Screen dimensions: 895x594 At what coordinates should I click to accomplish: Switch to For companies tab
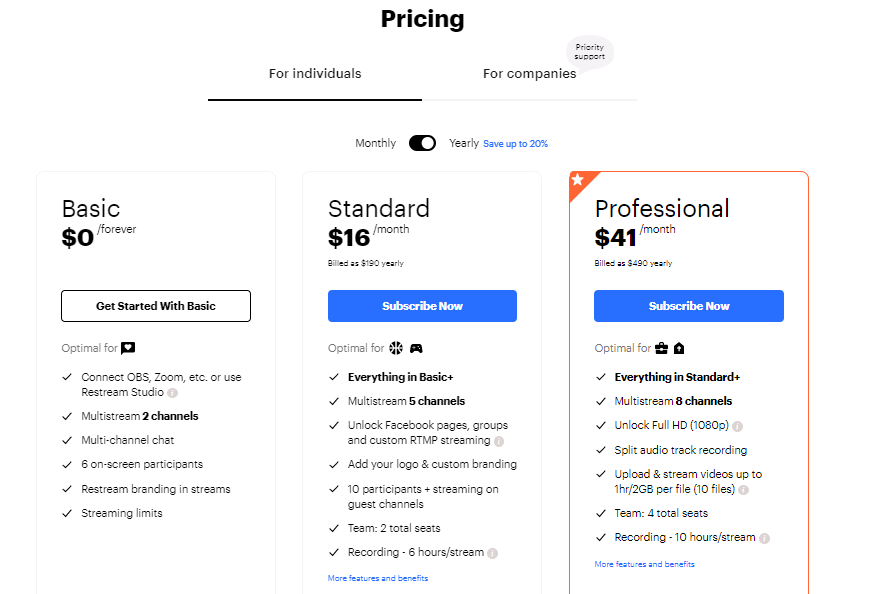click(x=529, y=74)
